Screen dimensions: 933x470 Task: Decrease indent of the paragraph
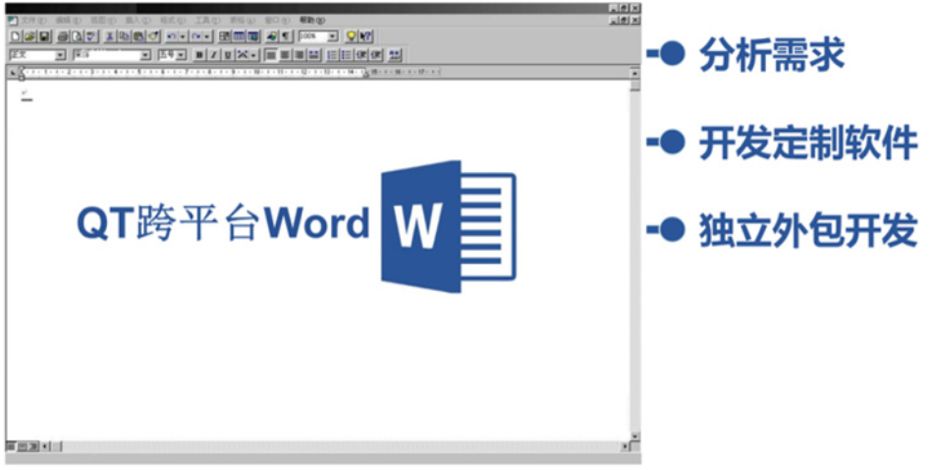[361, 54]
